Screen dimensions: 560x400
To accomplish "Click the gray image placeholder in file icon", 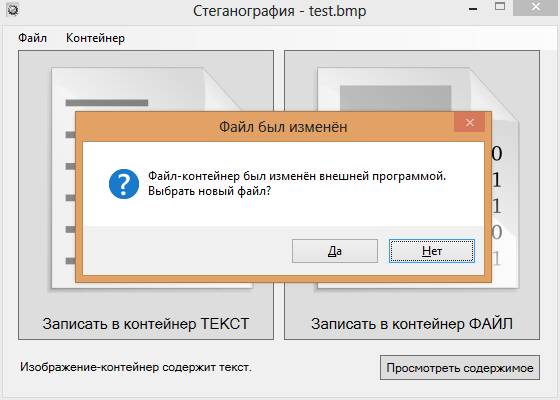I will (x=395, y=98).
